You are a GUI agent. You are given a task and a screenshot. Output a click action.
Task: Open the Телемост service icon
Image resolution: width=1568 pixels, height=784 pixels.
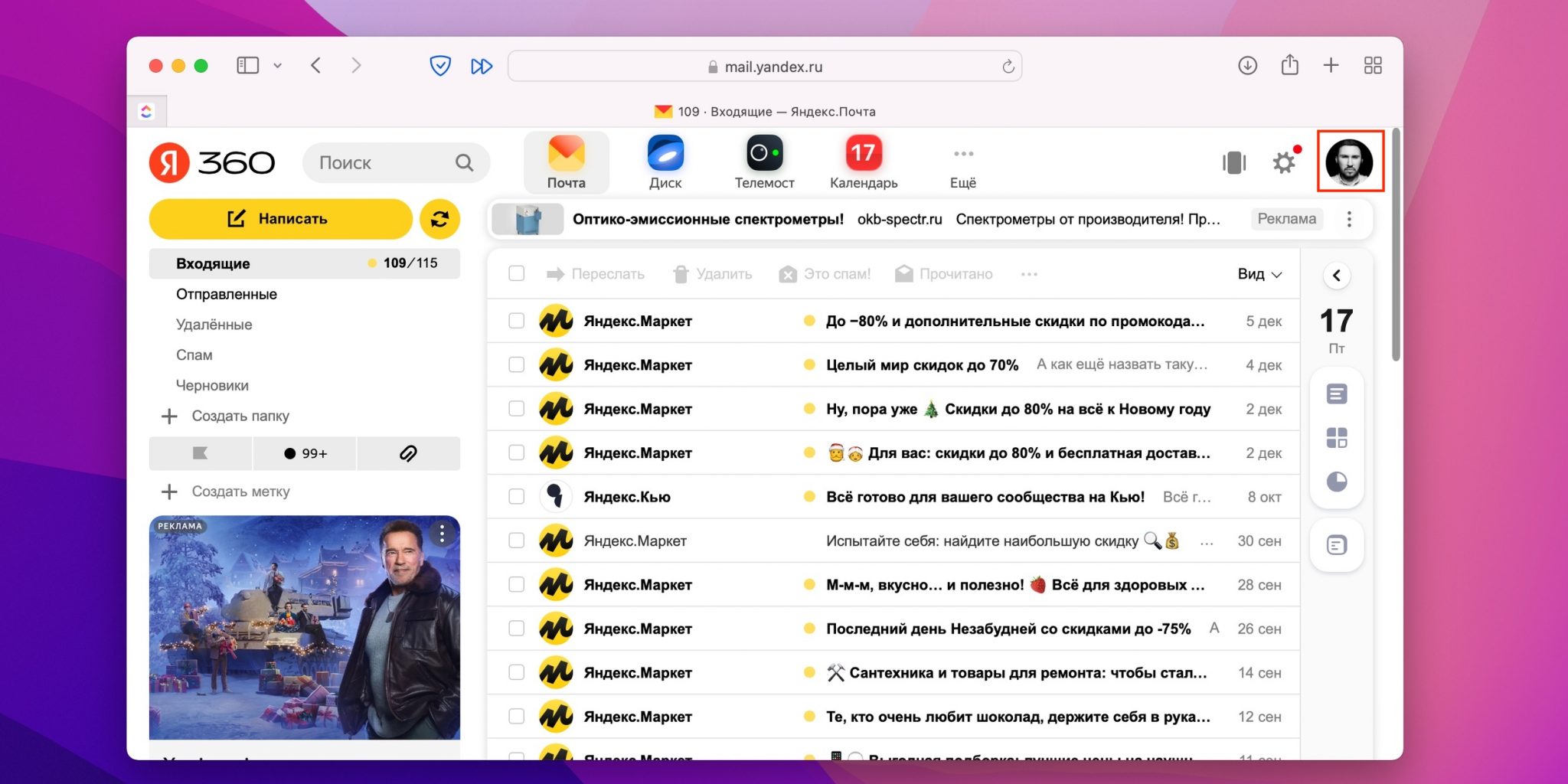[x=764, y=162]
